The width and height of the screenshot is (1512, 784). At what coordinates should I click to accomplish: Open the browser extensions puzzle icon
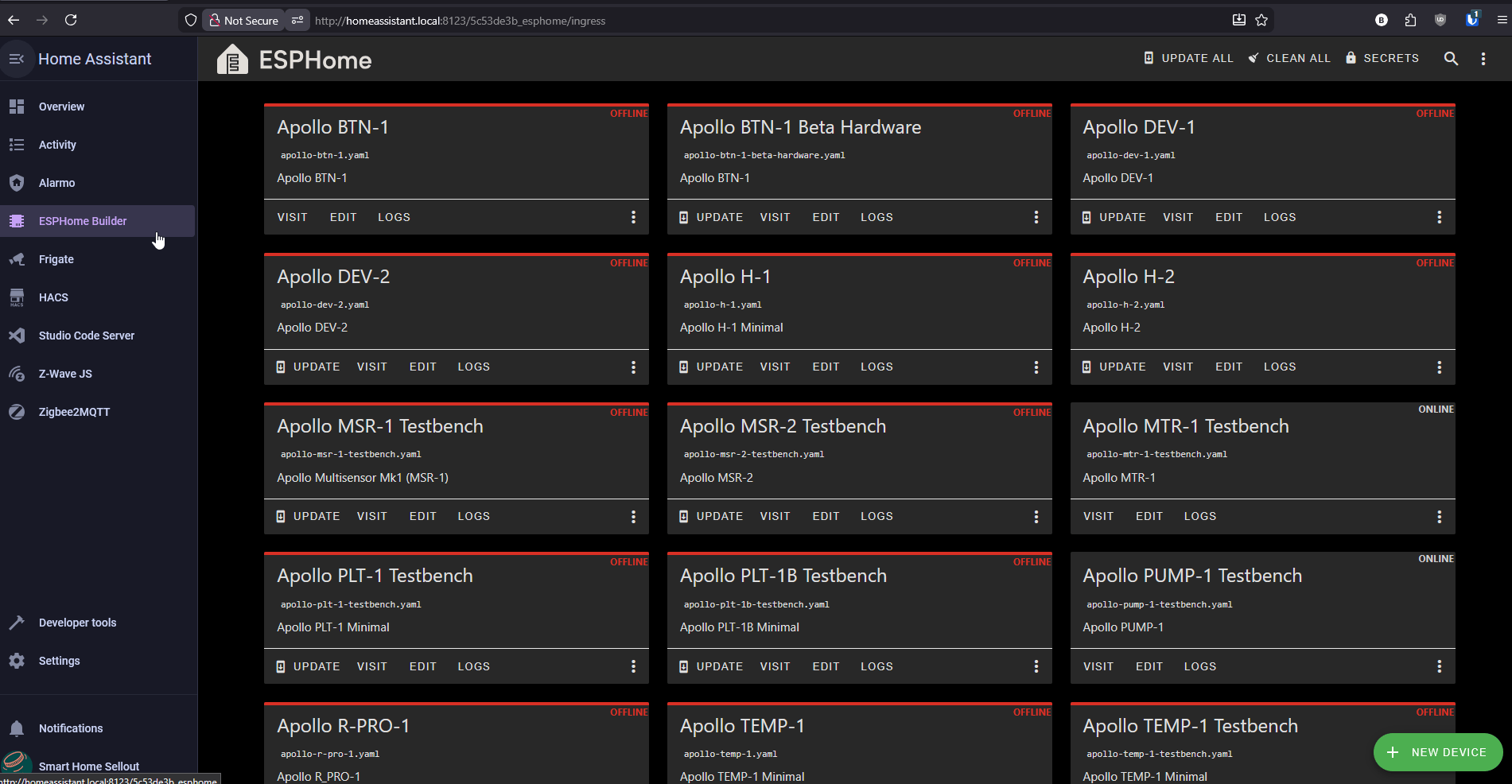tap(1410, 21)
